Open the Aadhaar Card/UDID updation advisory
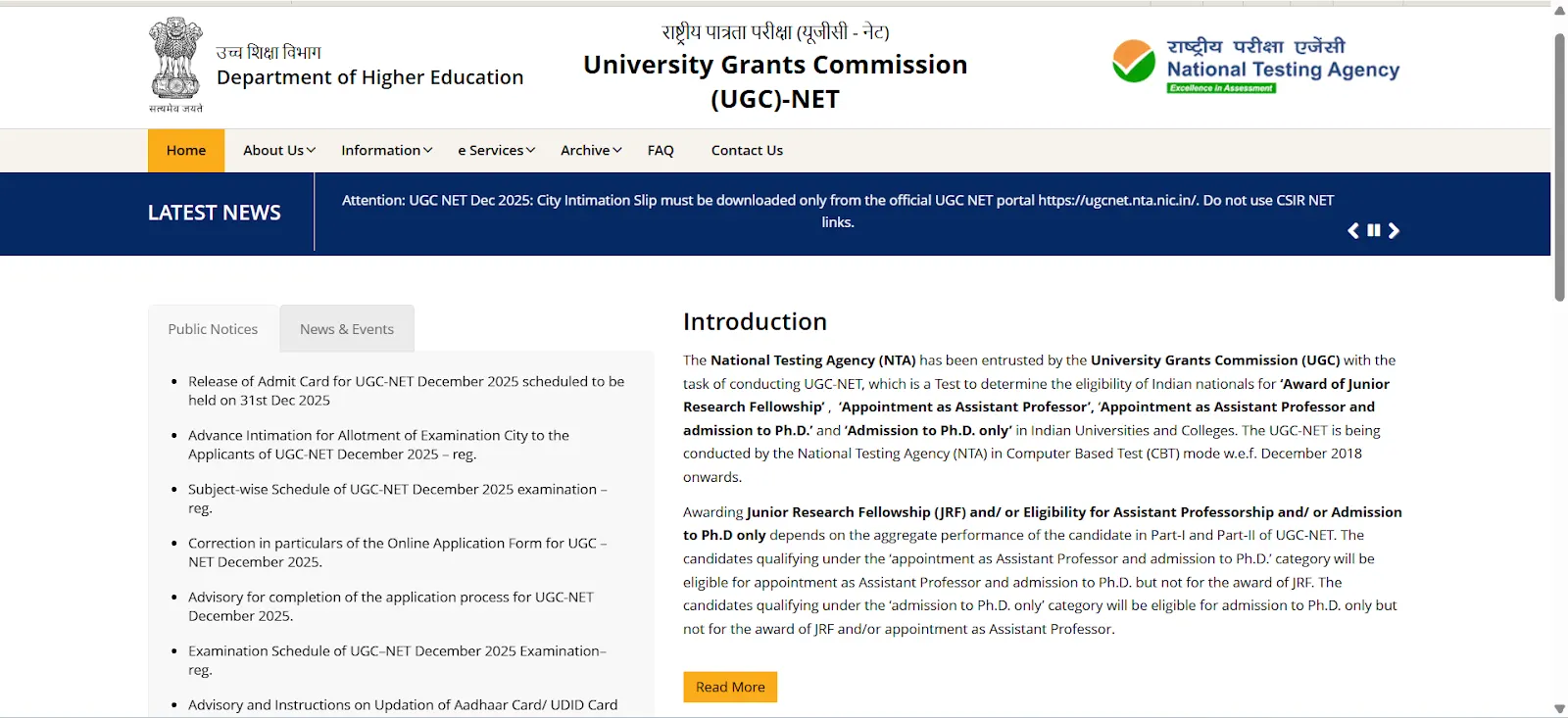Viewport: 1568px width, 718px height. (x=403, y=705)
